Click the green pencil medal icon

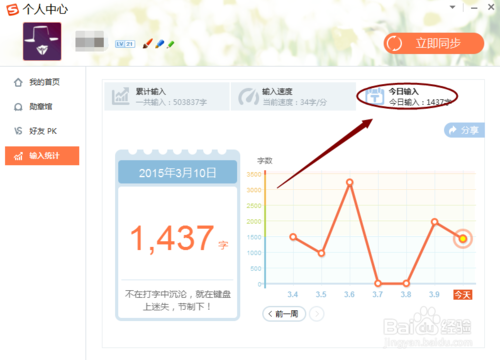[x=171, y=44]
